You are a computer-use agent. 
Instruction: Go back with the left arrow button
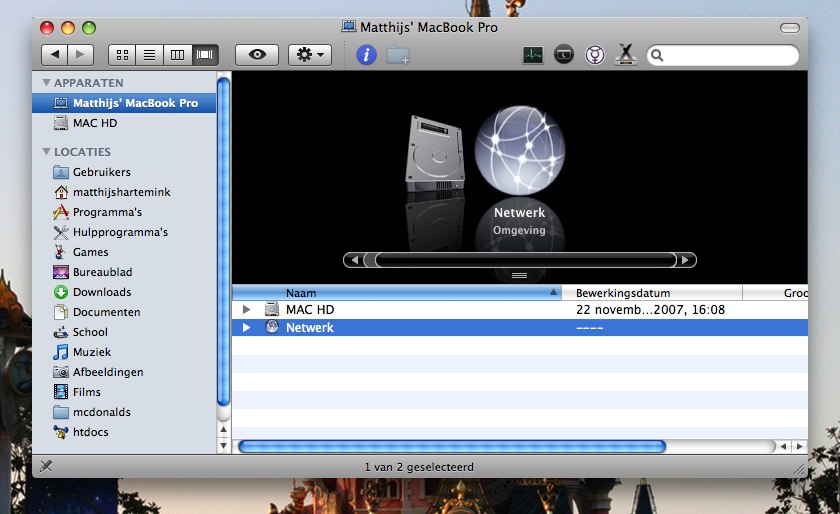(54, 55)
